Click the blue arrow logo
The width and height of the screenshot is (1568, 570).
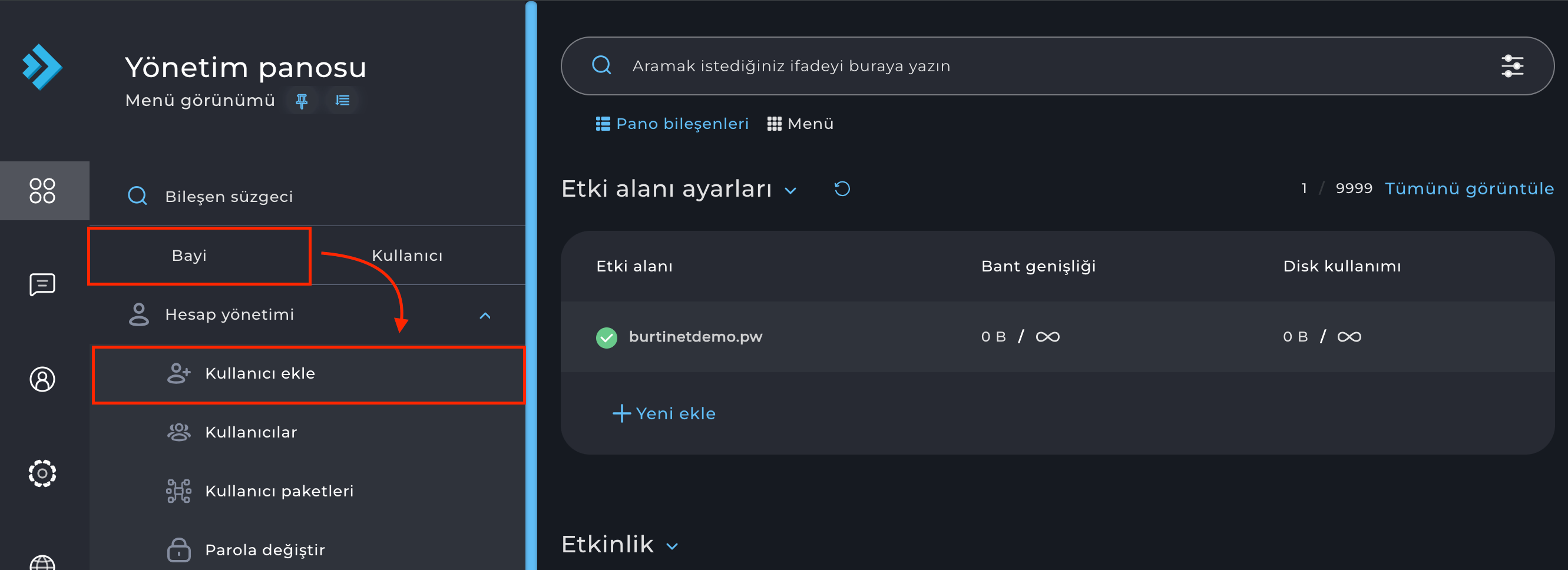[42, 67]
